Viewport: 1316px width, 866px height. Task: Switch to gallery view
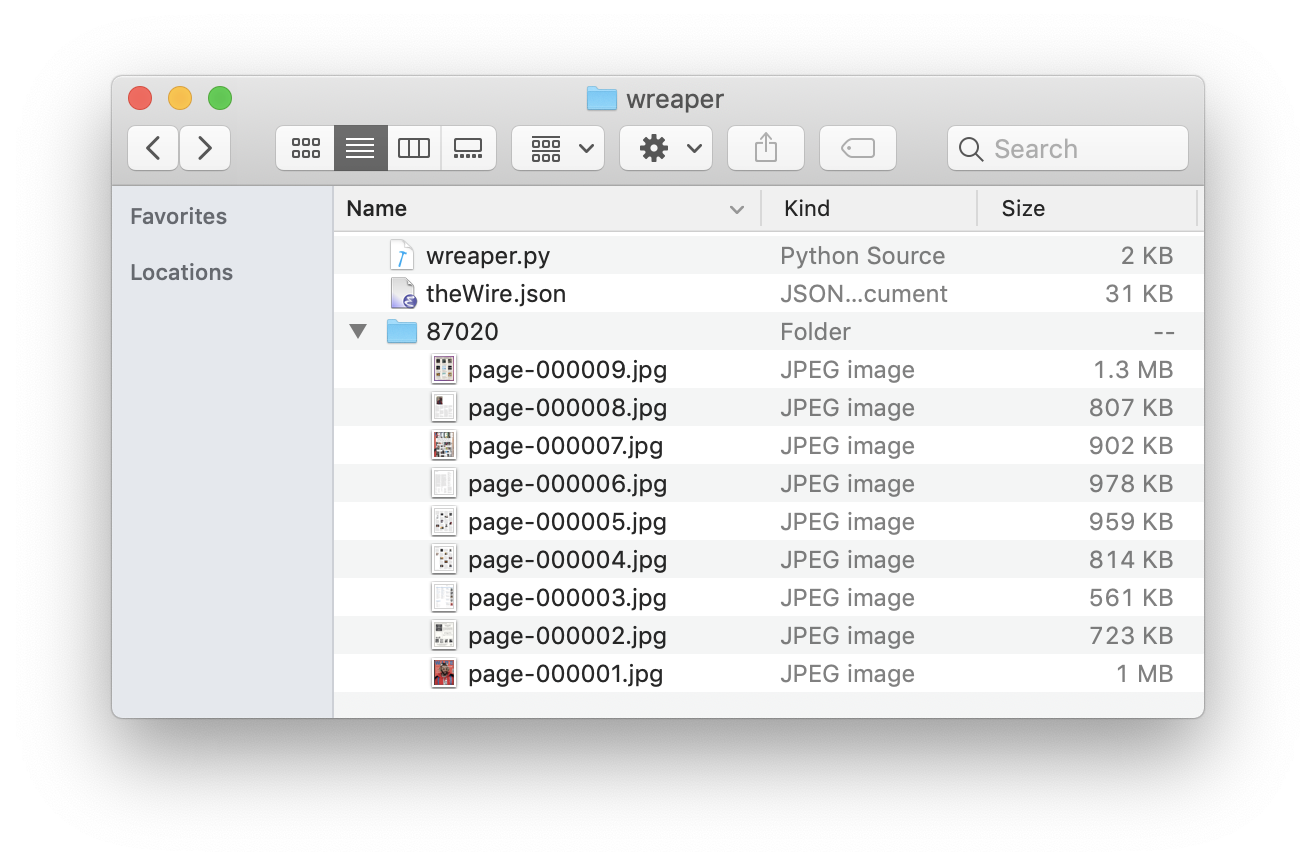(x=468, y=148)
